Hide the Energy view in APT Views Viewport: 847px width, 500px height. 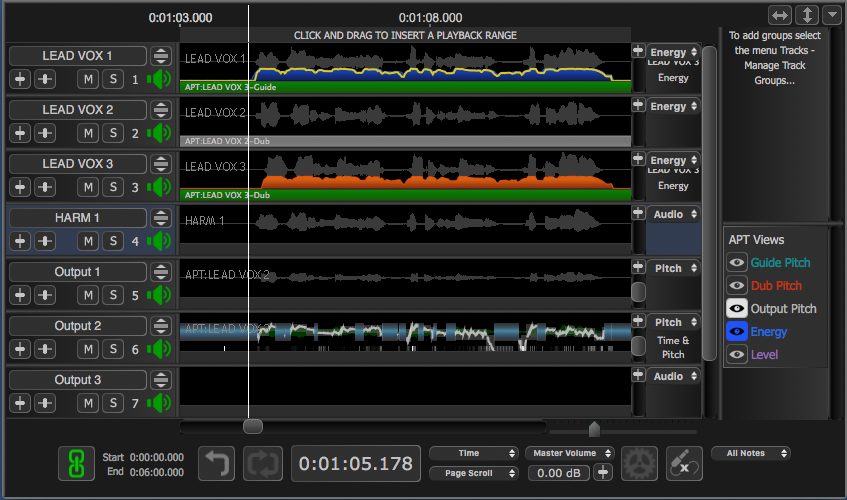(x=738, y=332)
